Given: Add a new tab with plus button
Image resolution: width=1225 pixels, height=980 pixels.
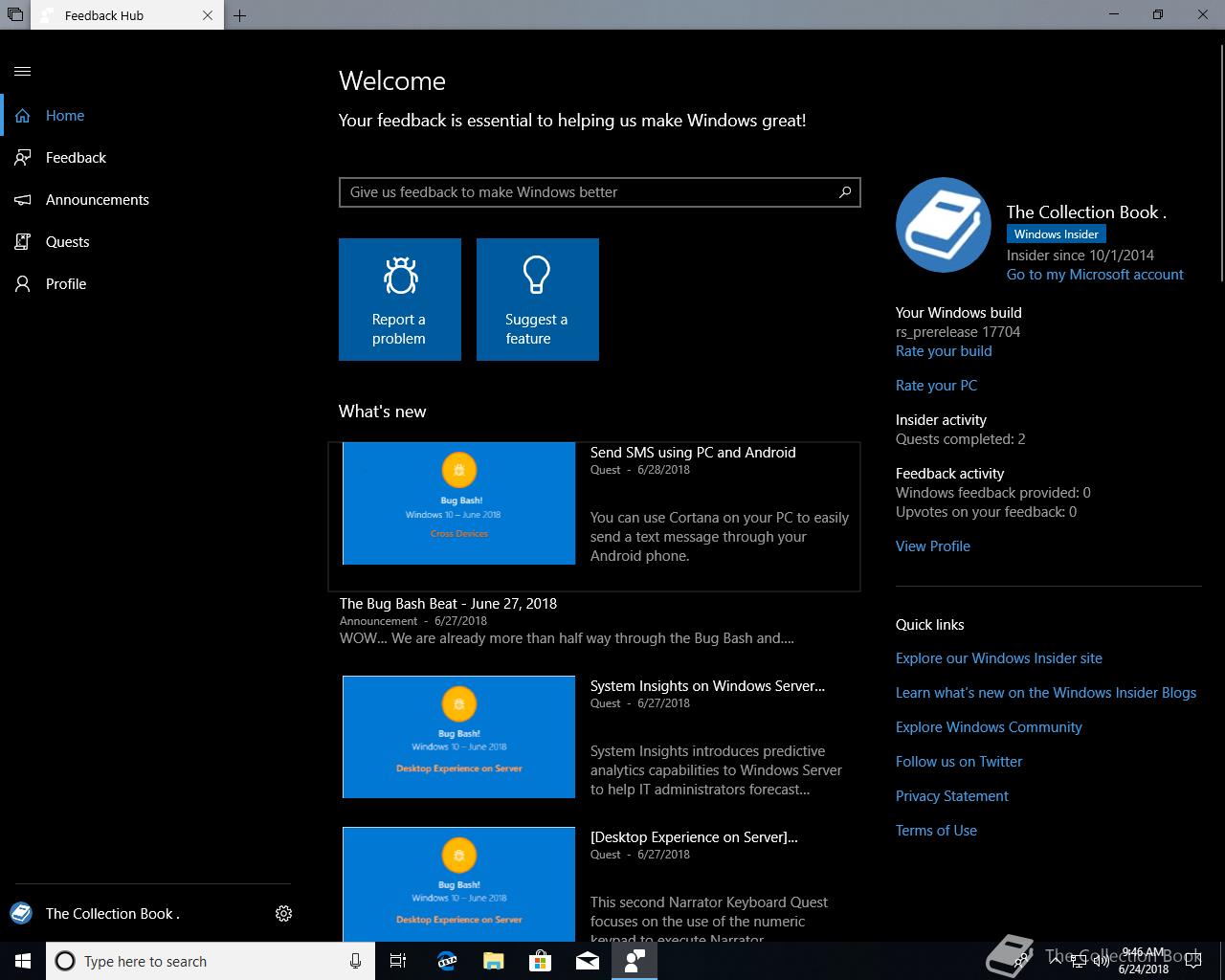Looking at the screenshot, I should pos(240,15).
